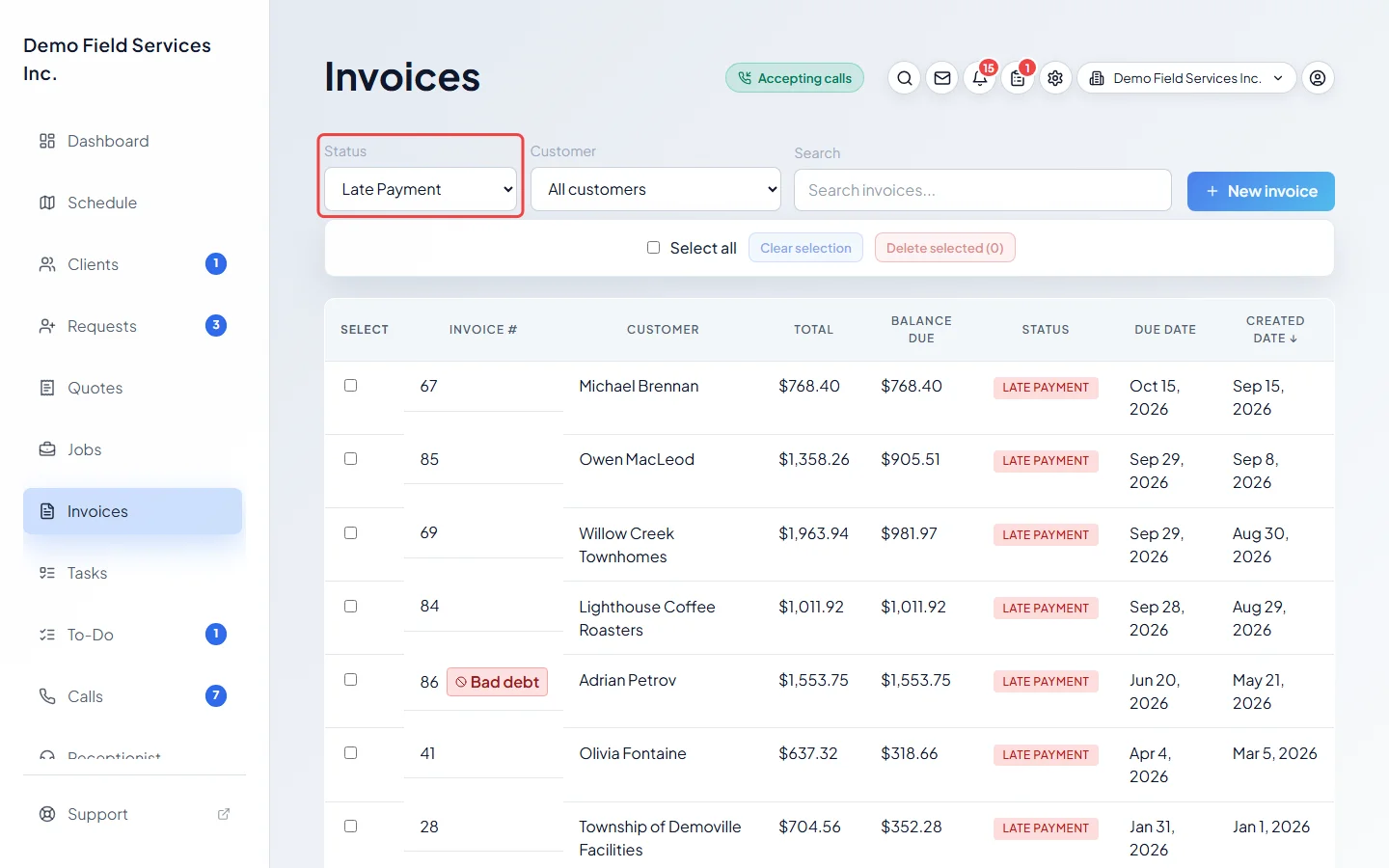Check the box for invoice 67
Image resolution: width=1389 pixels, height=868 pixels.
coord(351,386)
